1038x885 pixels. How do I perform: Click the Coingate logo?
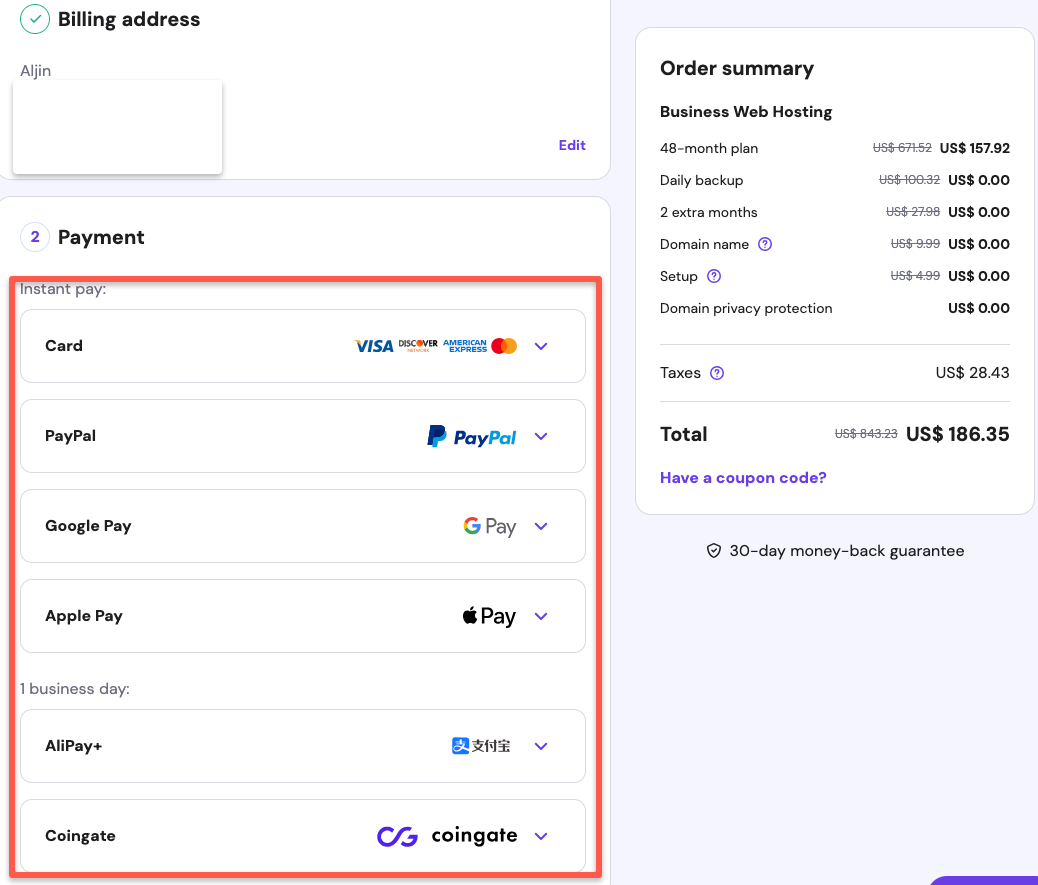click(x=447, y=836)
